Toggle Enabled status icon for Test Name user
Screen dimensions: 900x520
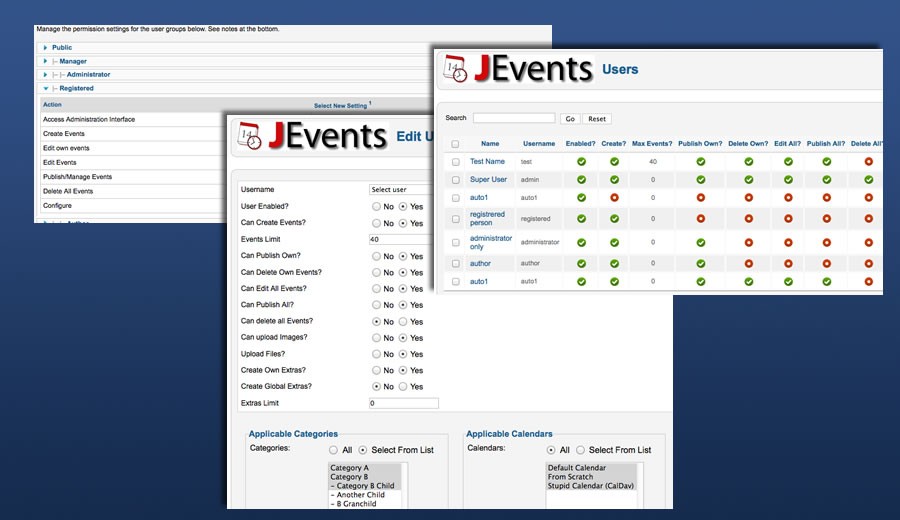[x=581, y=161]
